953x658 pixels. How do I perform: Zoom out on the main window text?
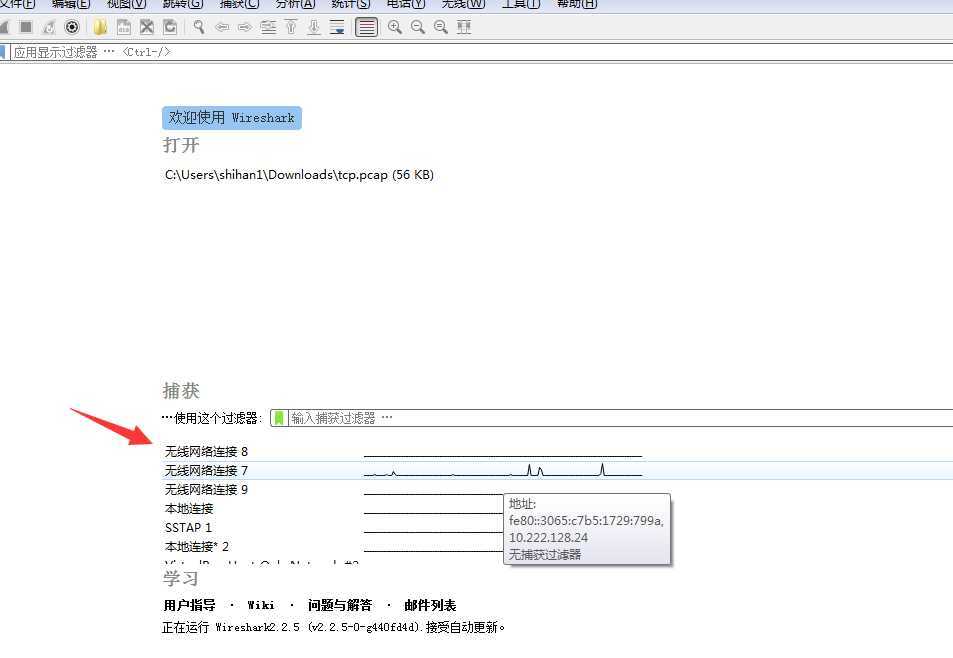point(418,27)
